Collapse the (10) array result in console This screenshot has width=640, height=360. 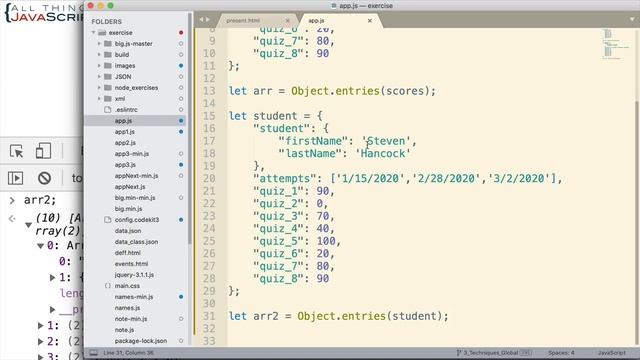click(28, 224)
